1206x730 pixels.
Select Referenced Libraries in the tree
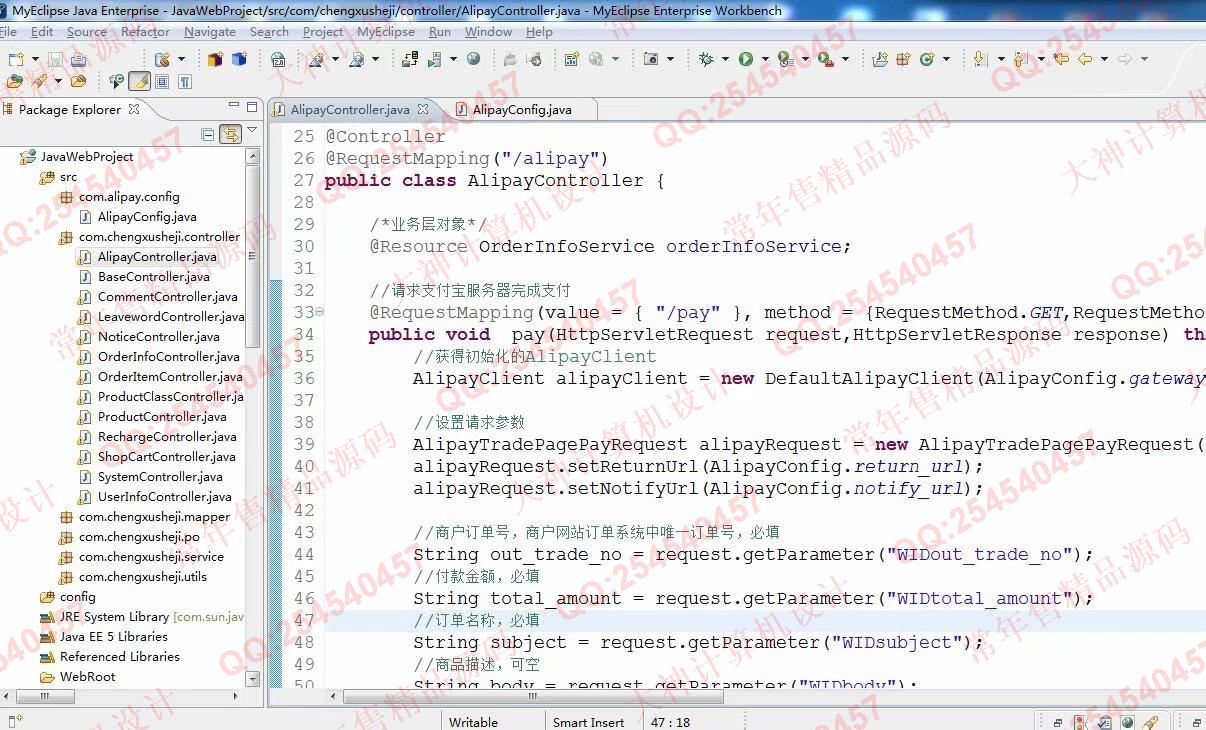[120, 657]
